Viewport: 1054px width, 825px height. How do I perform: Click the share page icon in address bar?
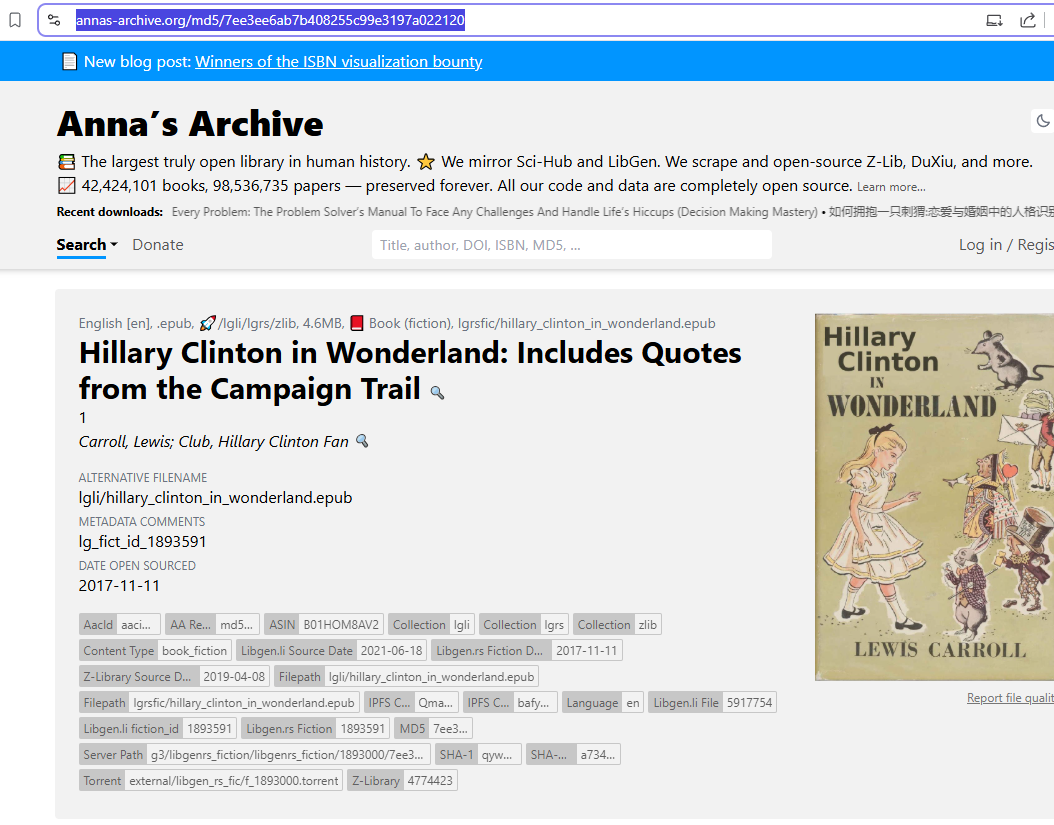[x=1028, y=20]
